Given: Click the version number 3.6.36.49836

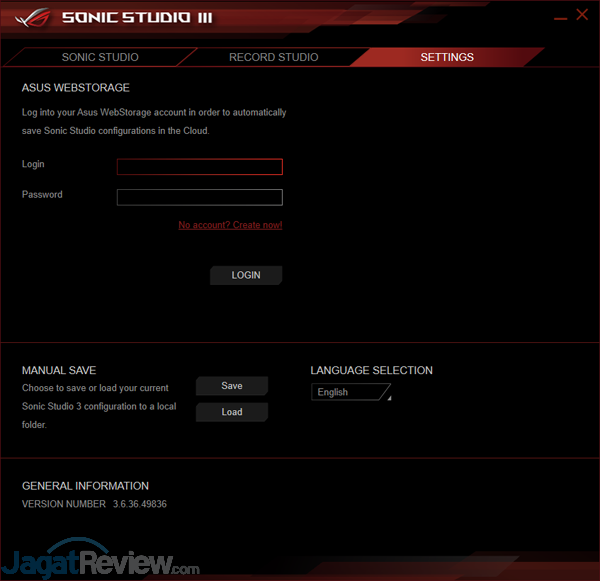Looking at the screenshot, I should (139, 504).
